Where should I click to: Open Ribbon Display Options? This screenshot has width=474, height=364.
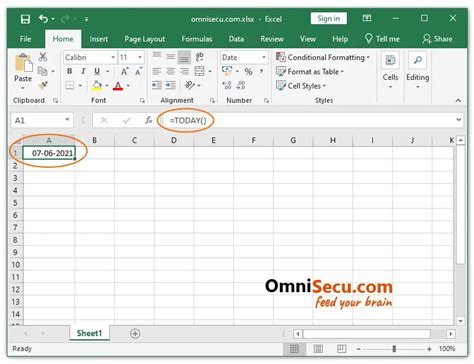[x=367, y=18]
